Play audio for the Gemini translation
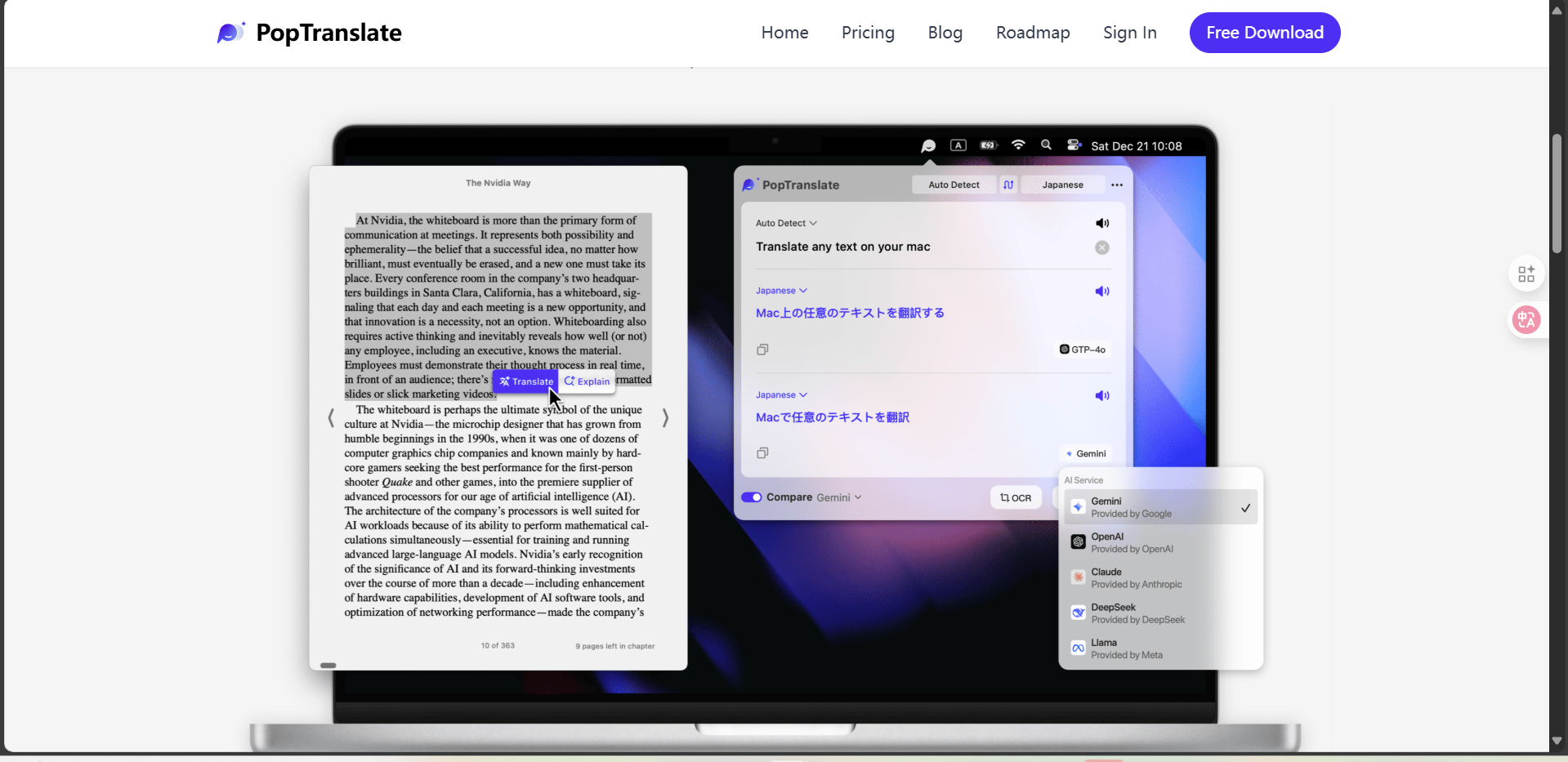The width and height of the screenshot is (1568, 762). point(1102,395)
